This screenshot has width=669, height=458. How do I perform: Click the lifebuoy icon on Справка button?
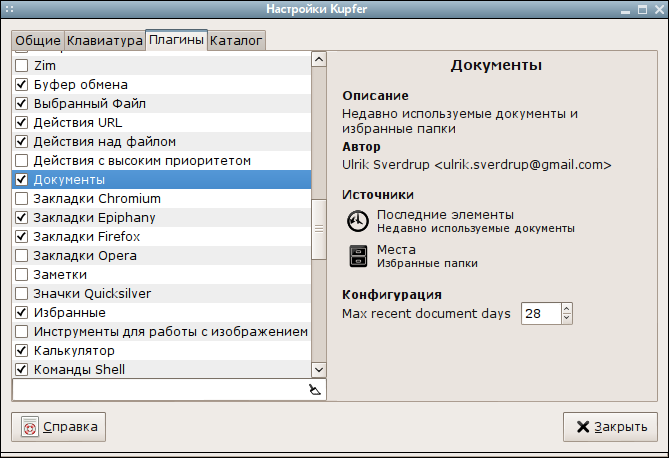coord(30,426)
